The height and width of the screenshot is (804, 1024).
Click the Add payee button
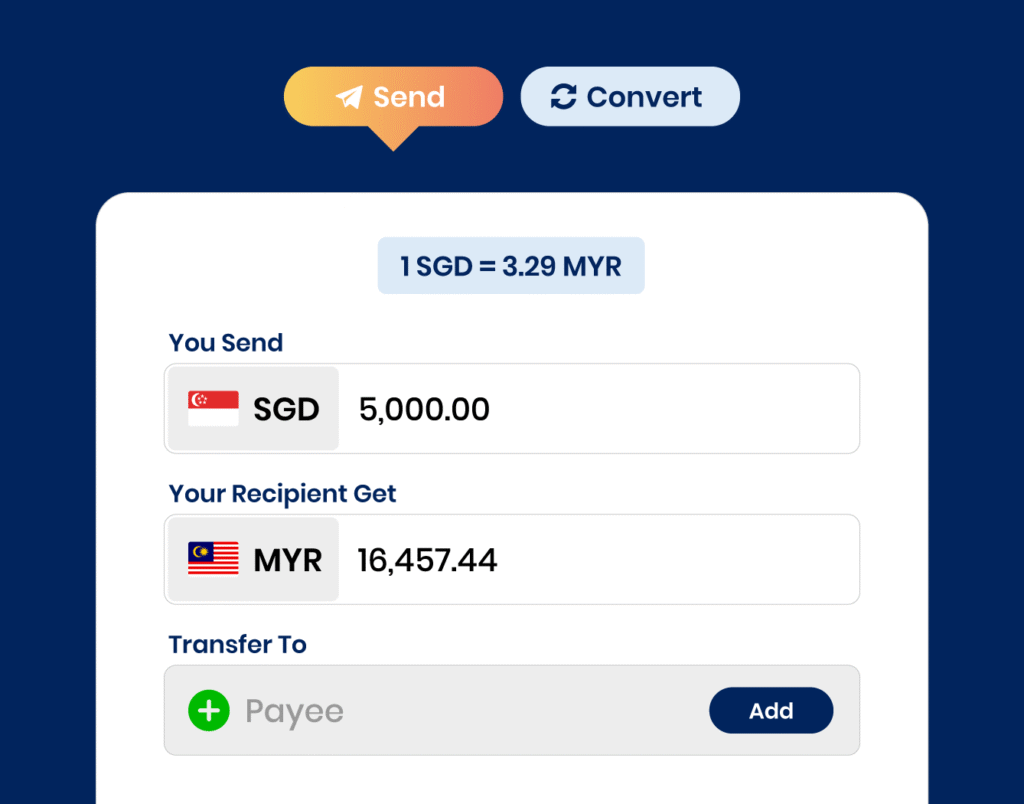point(771,710)
